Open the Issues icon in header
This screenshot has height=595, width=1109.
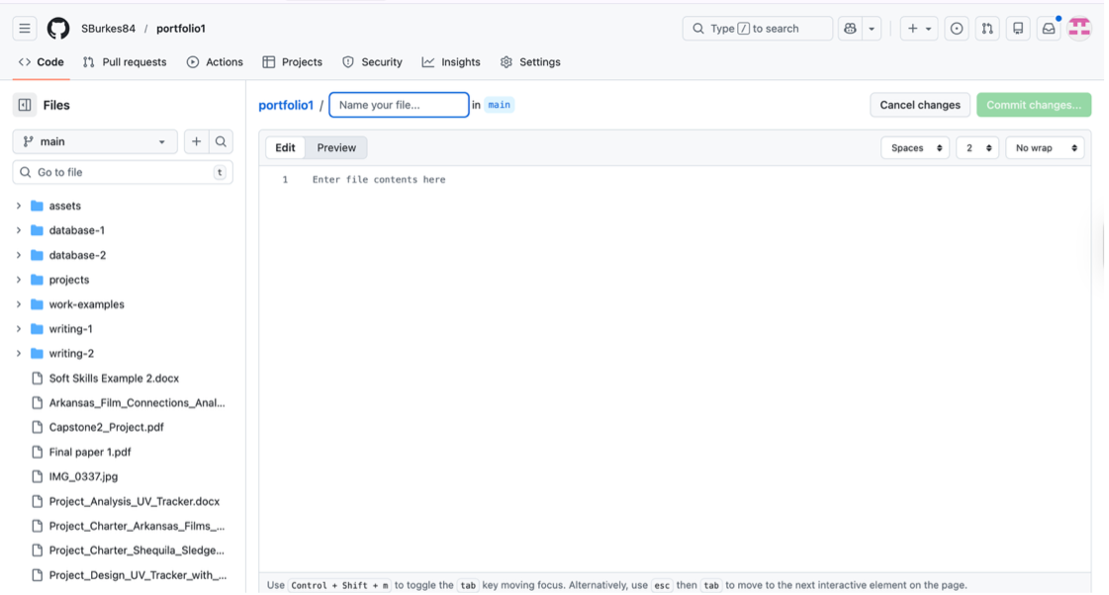click(956, 28)
